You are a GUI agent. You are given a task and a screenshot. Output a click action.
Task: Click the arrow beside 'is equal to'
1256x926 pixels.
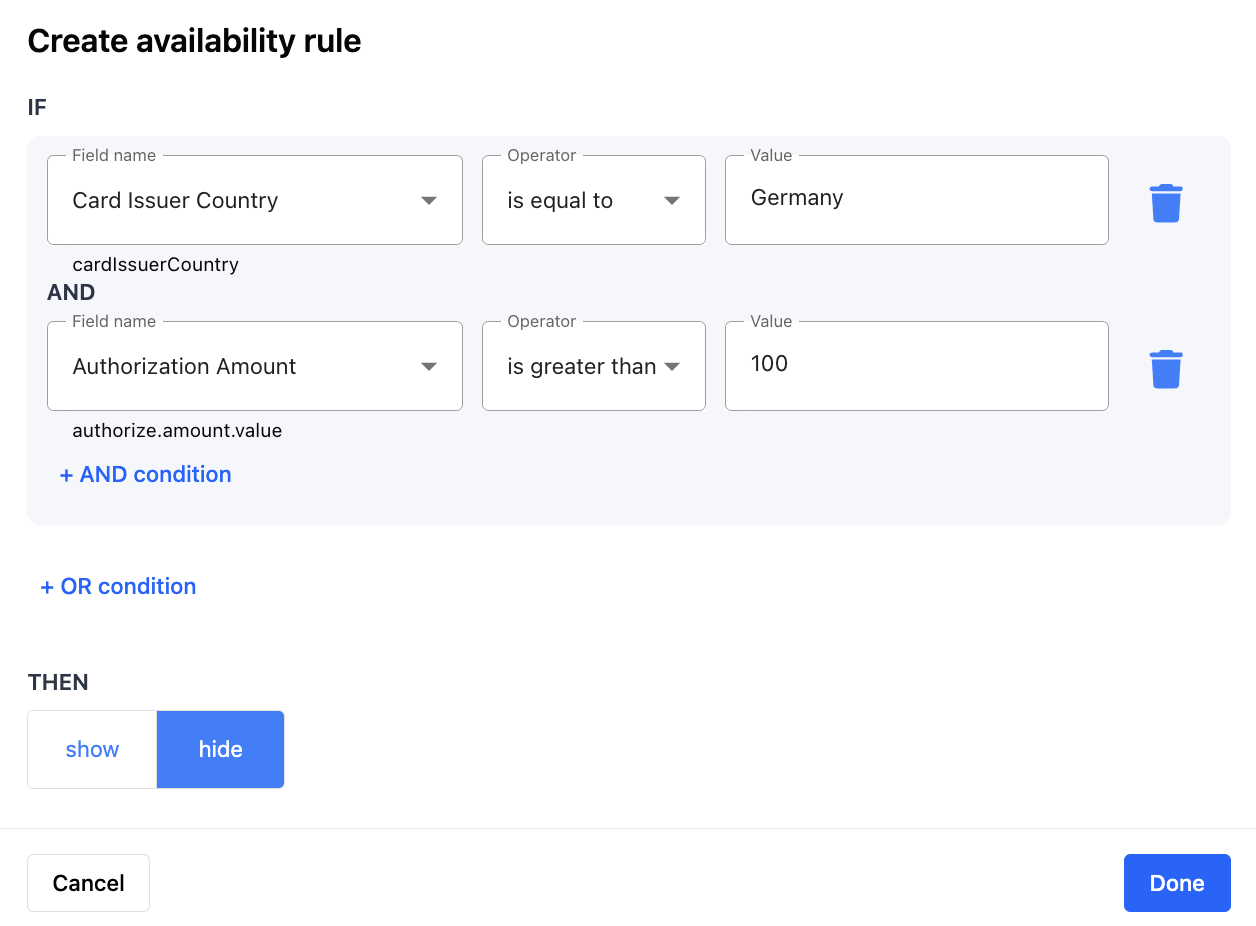click(x=672, y=201)
